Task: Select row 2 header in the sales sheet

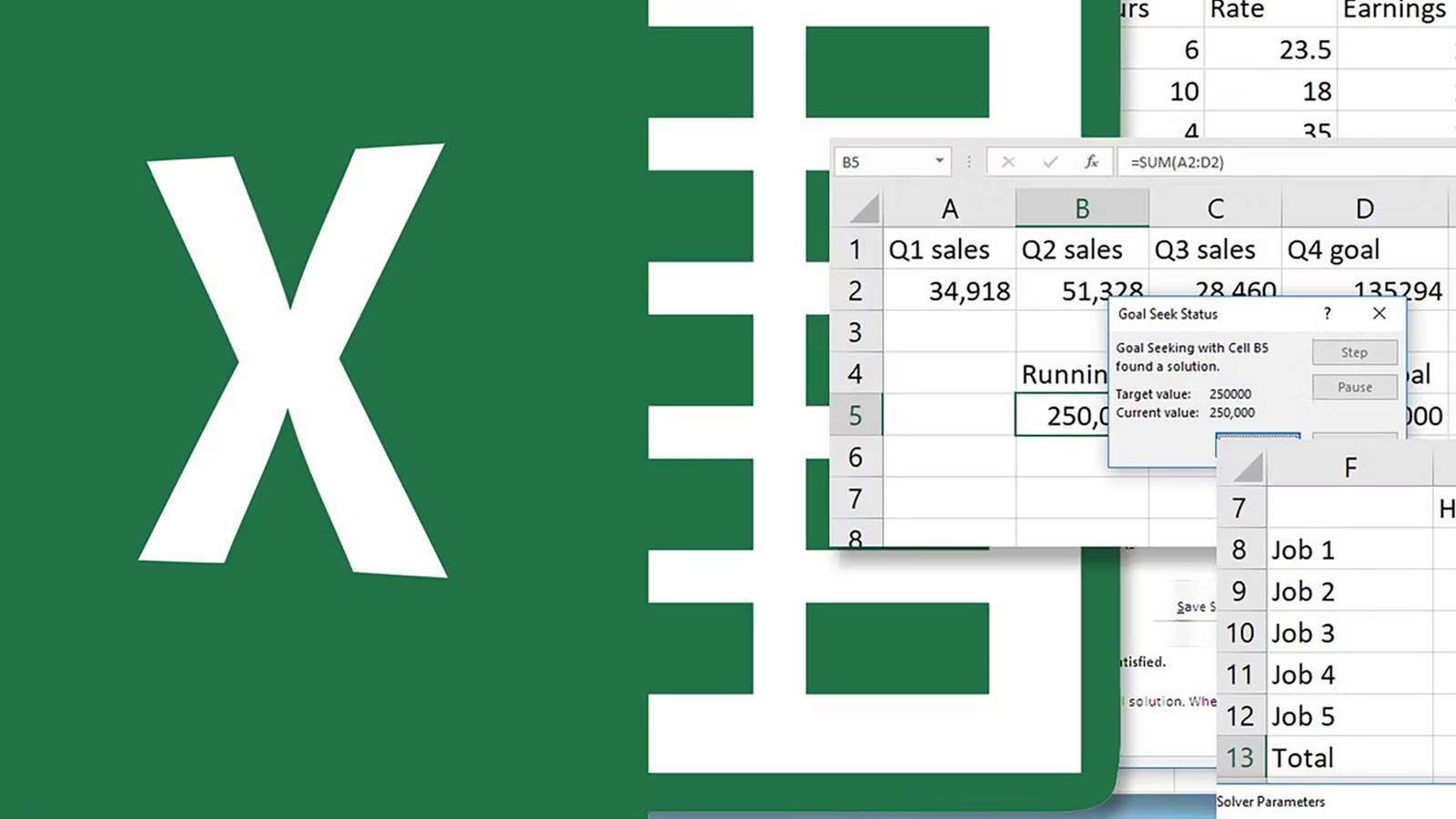Action: point(855,290)
